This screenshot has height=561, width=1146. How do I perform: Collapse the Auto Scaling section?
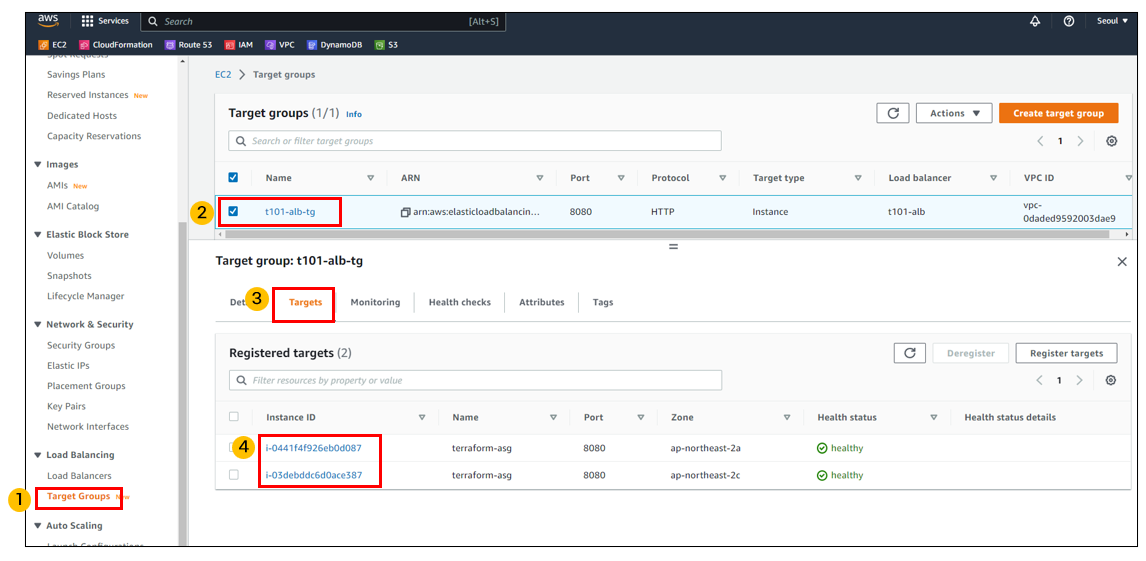(38, 525)
